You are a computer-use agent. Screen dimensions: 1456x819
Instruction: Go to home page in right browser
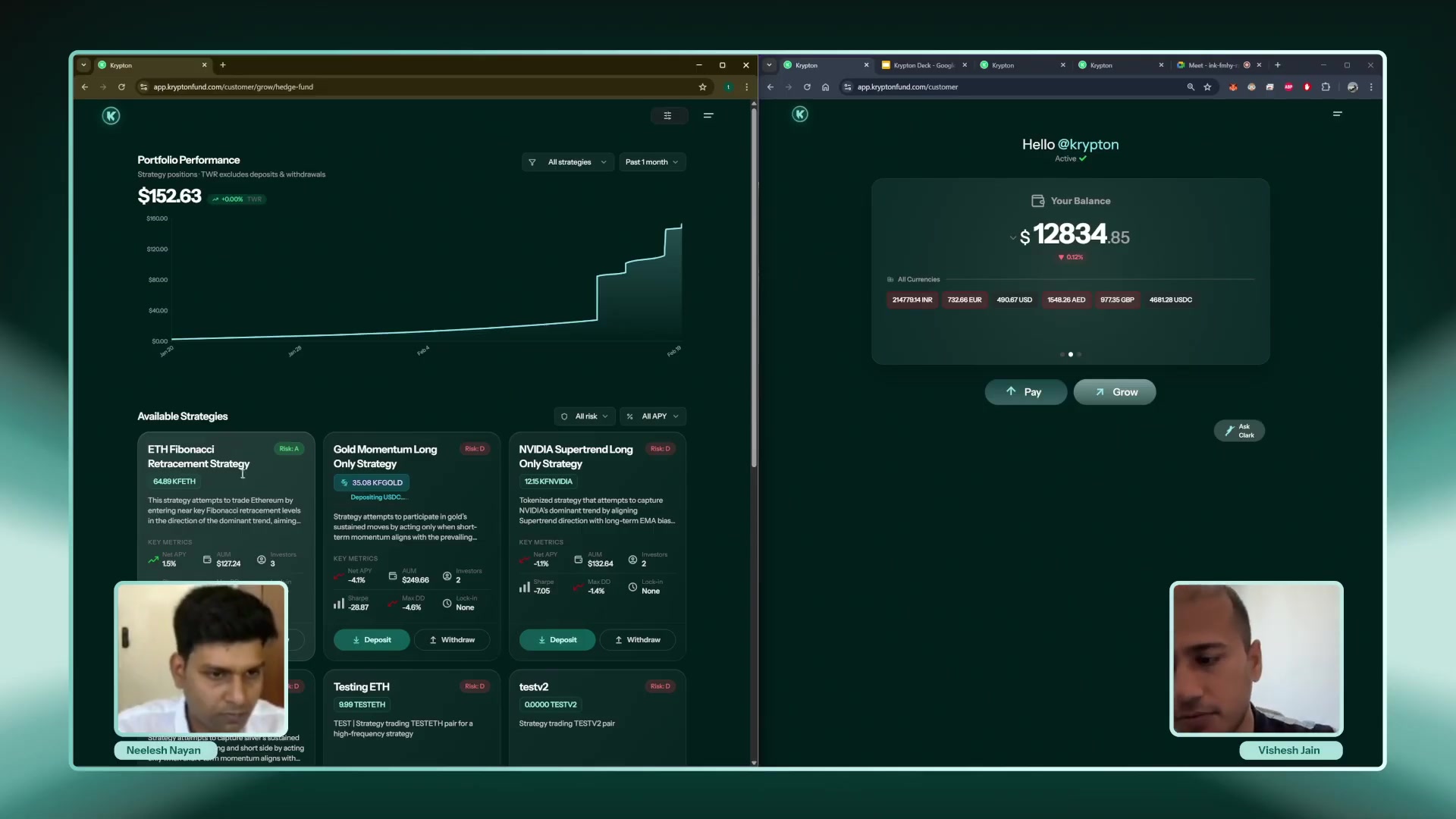point(825,87)
